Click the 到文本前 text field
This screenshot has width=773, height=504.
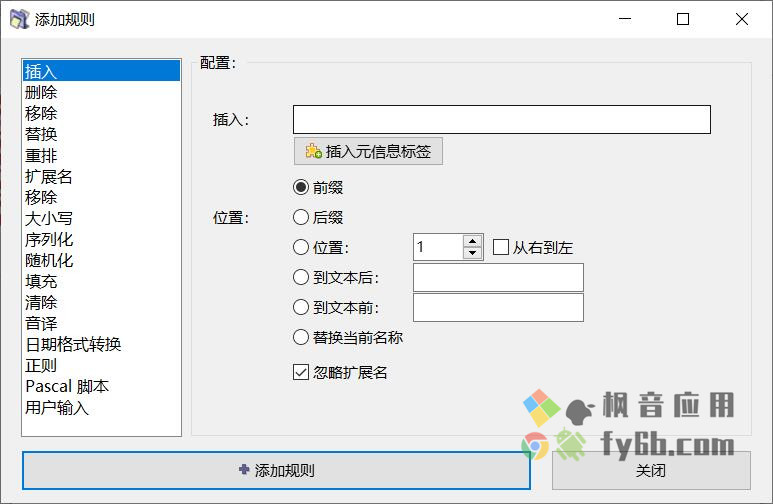click(498, 308)
